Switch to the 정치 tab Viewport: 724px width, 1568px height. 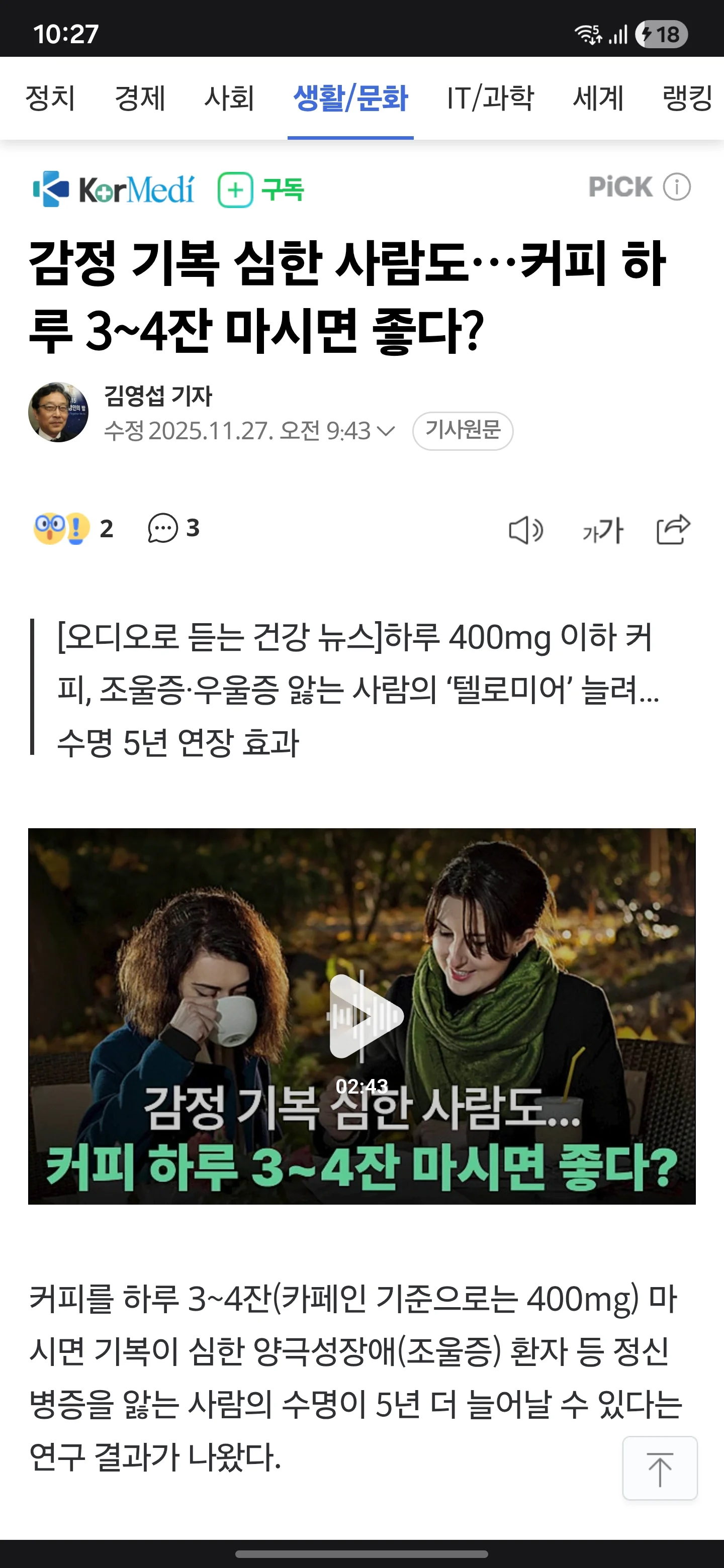pyautogui.click(x=50, y=98)
